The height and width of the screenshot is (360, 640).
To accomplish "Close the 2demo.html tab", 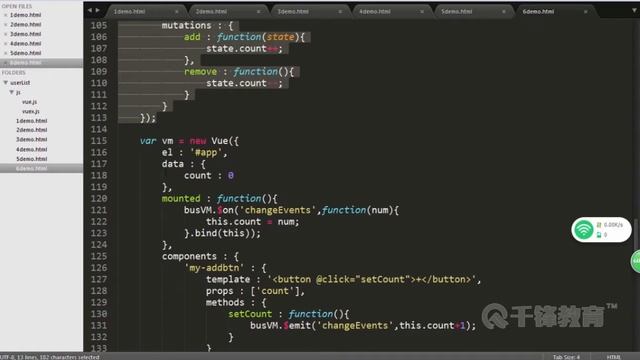I will (258, 12).
